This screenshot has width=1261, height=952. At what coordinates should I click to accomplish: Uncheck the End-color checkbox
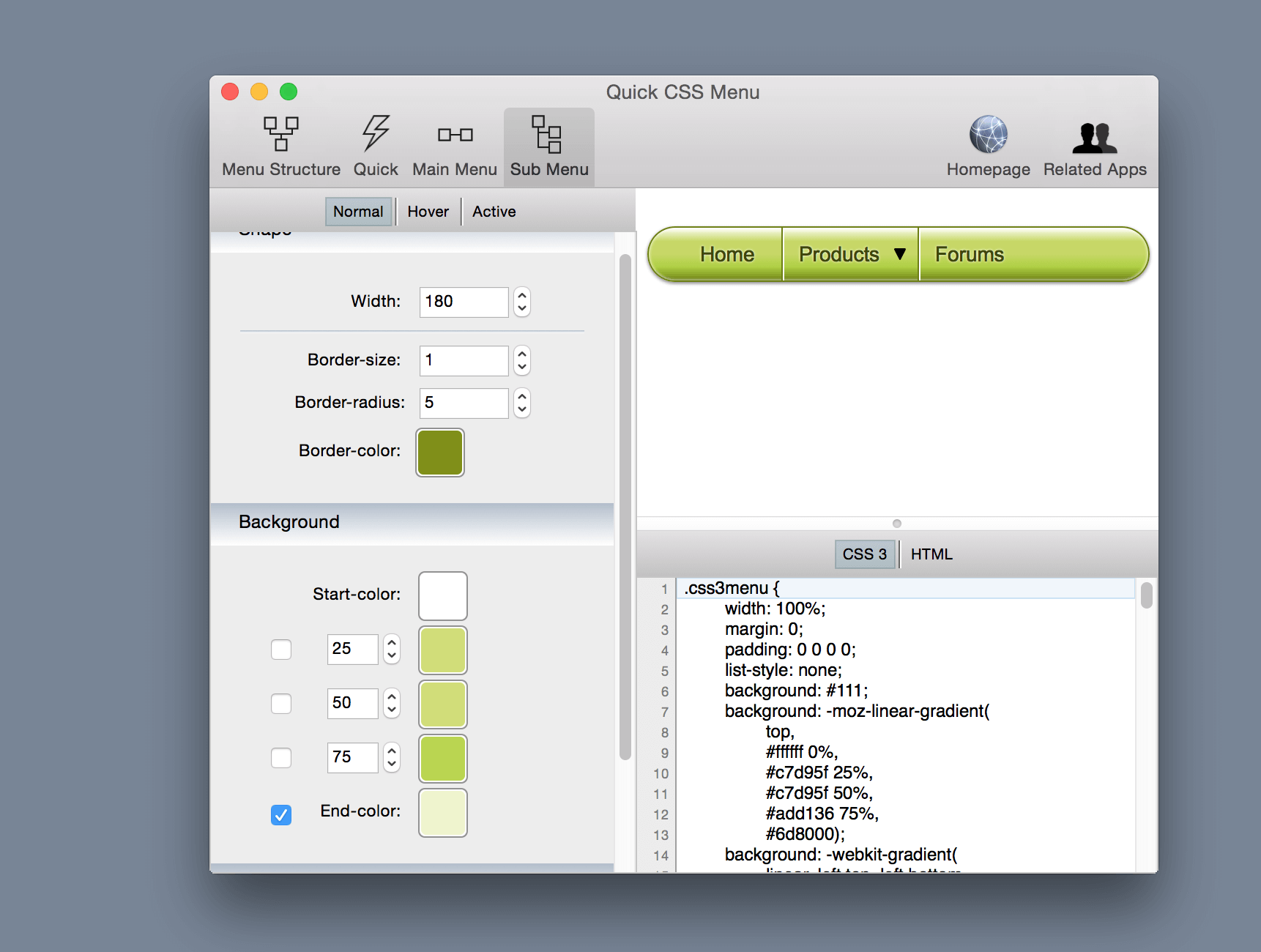click(x=281, y=814)
